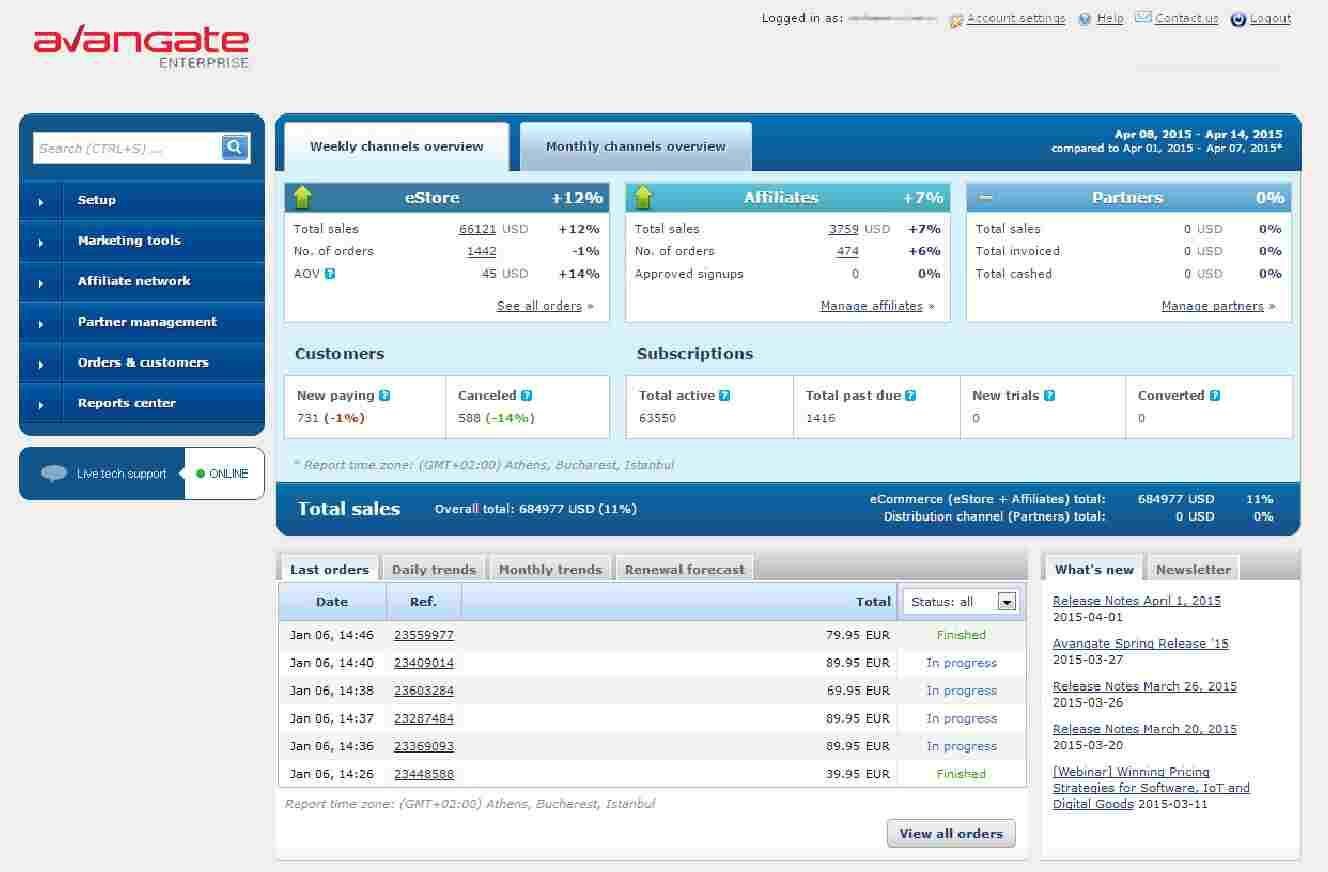Screen dimensions: 1328x872
Task: Open the Renewal forecast tab
Action: (684, 568)
